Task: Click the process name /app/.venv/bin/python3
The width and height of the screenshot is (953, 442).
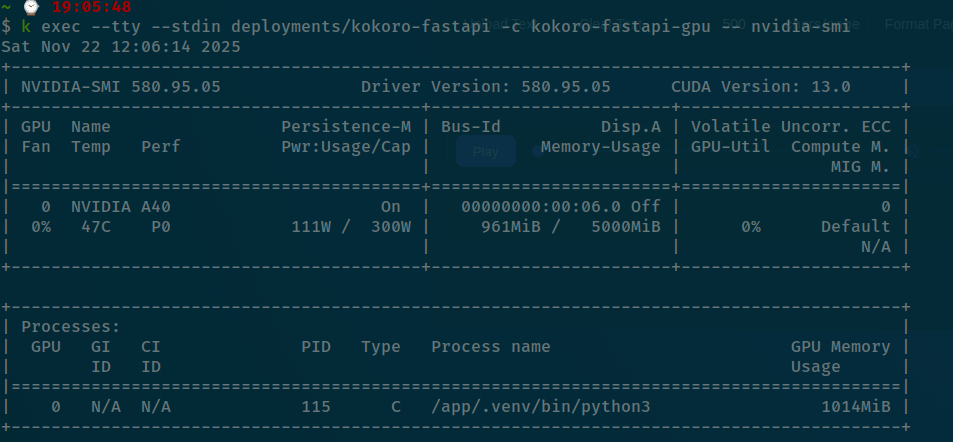Action: 540,407
